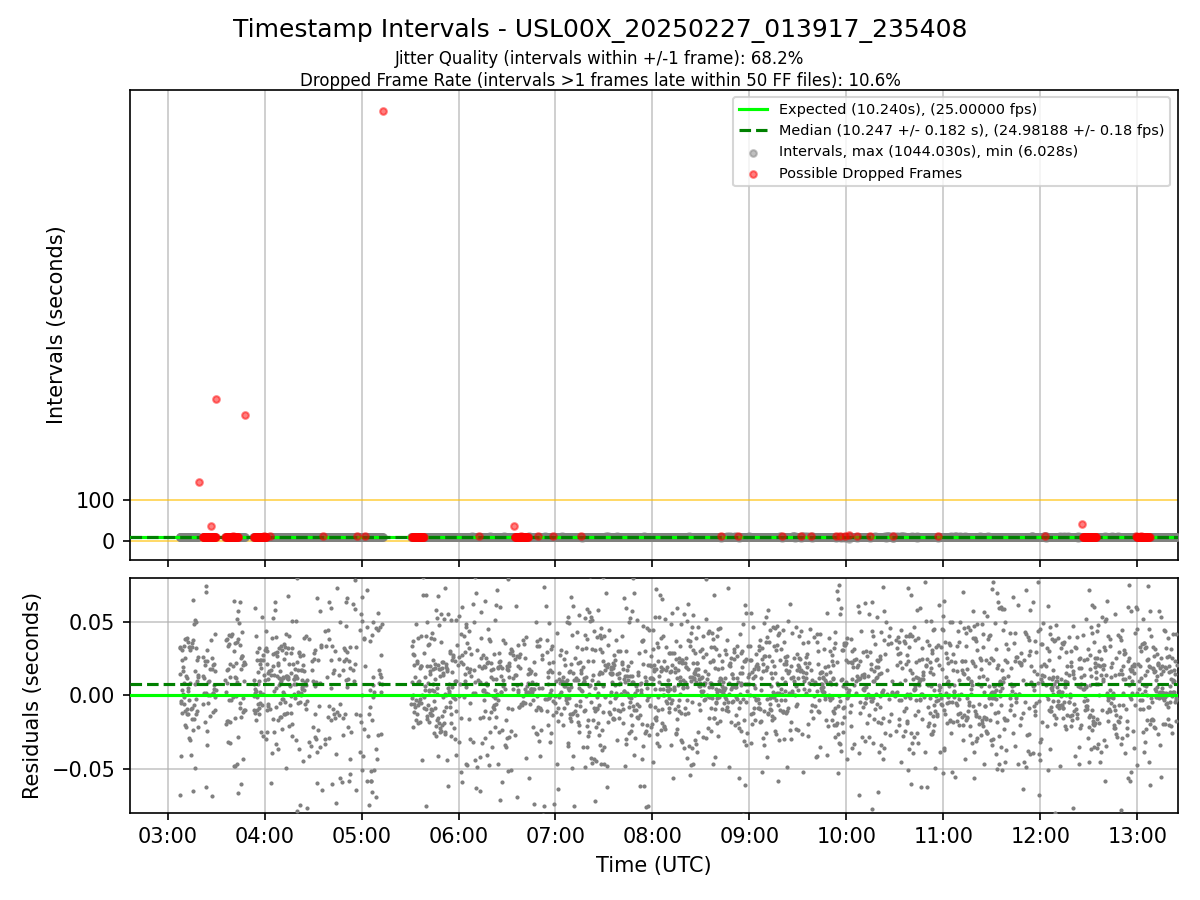Click the Residuals (seconds) axis label

coord(32,696)
